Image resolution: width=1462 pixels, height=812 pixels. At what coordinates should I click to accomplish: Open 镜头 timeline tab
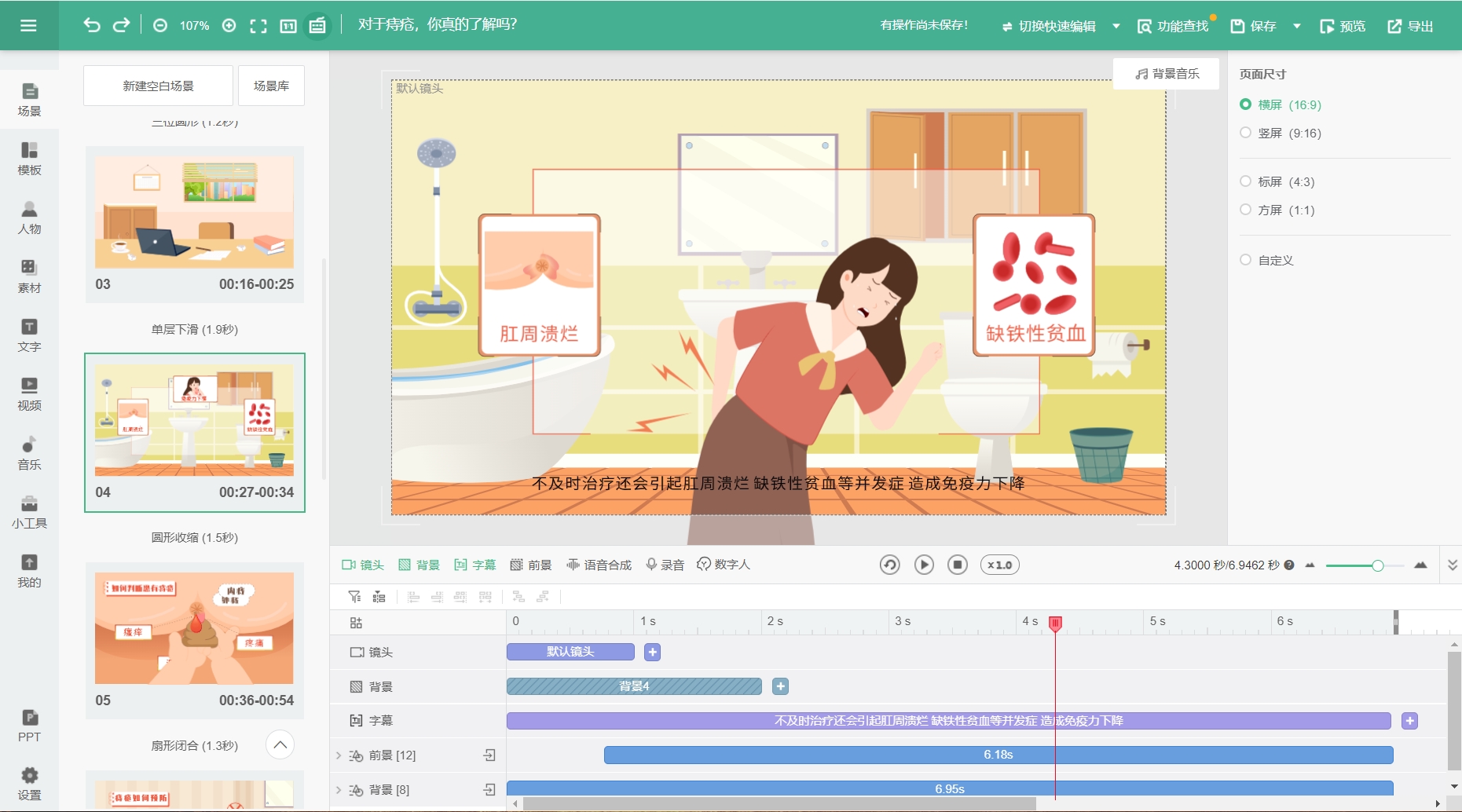pos(363,565)
